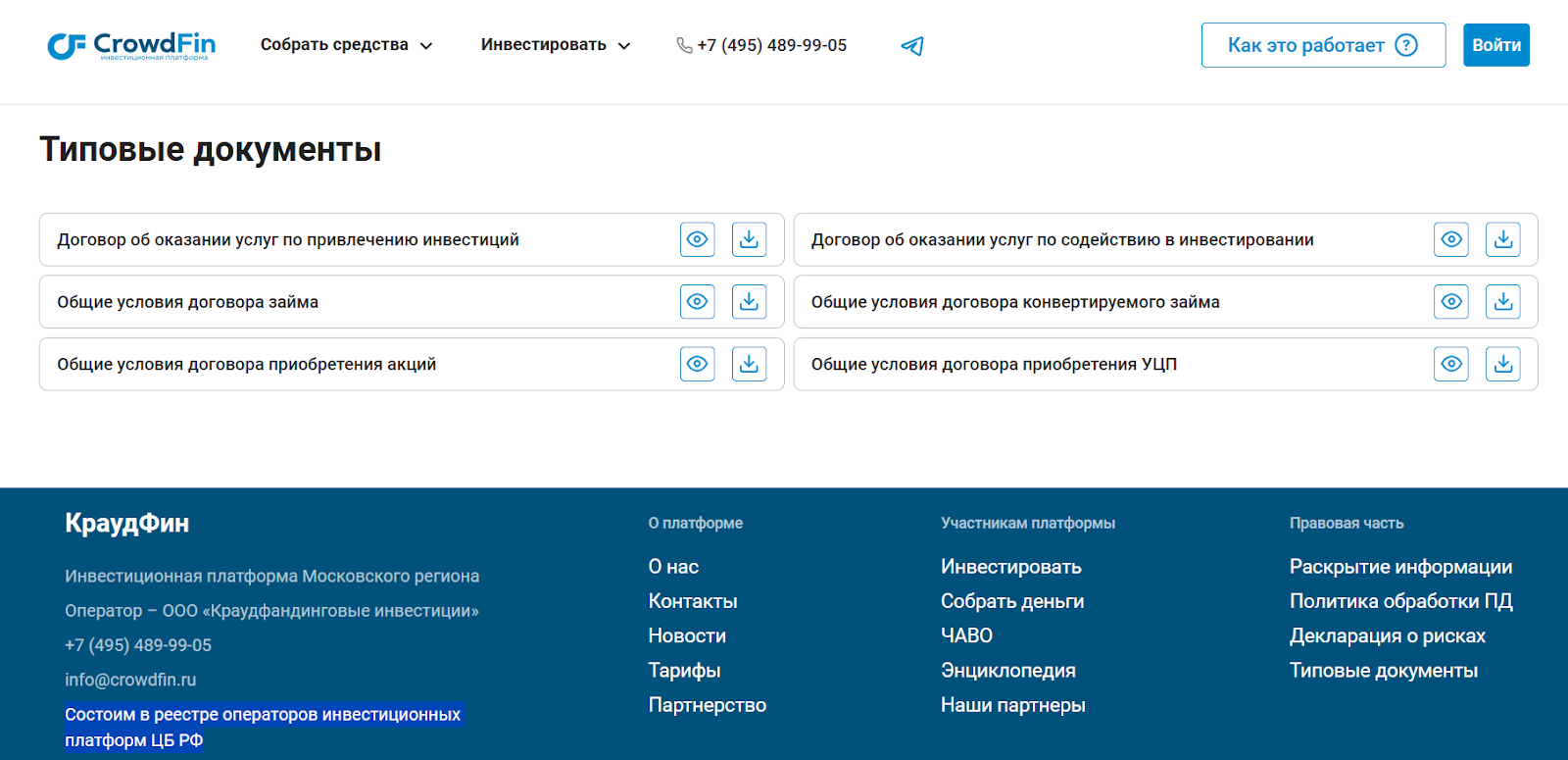Open the Telegram channel icon
The height and width of the screenshot is (760, 1568).
912,46
